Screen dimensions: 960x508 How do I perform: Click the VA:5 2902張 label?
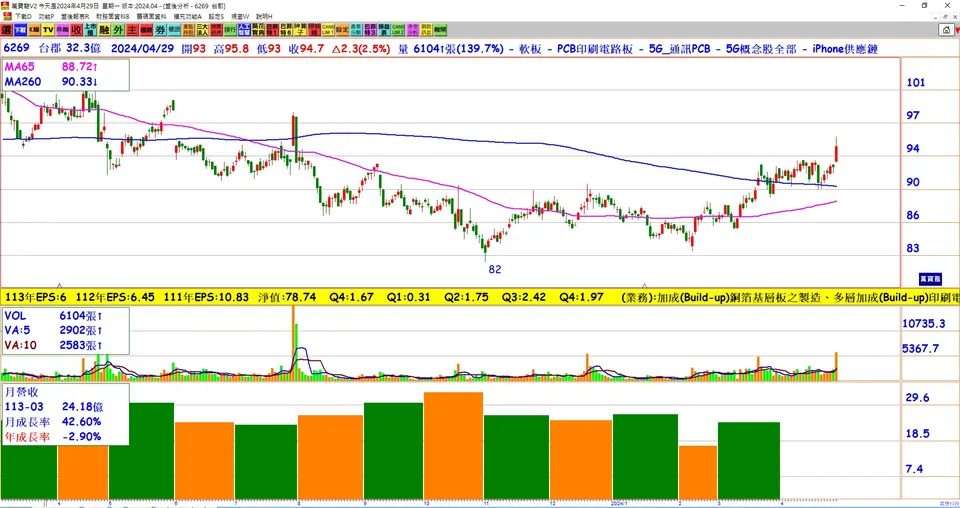(x=53, y=331)
